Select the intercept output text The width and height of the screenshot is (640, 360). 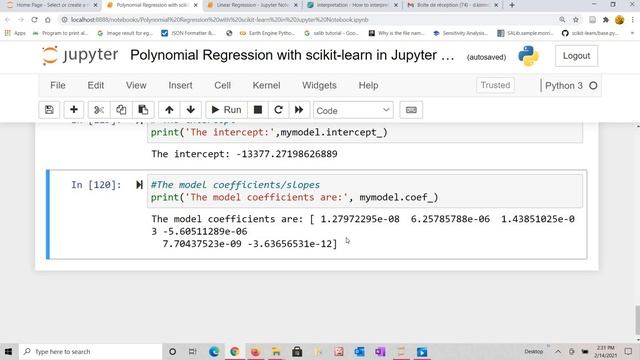pyautogui.click(x=244, y=154)
